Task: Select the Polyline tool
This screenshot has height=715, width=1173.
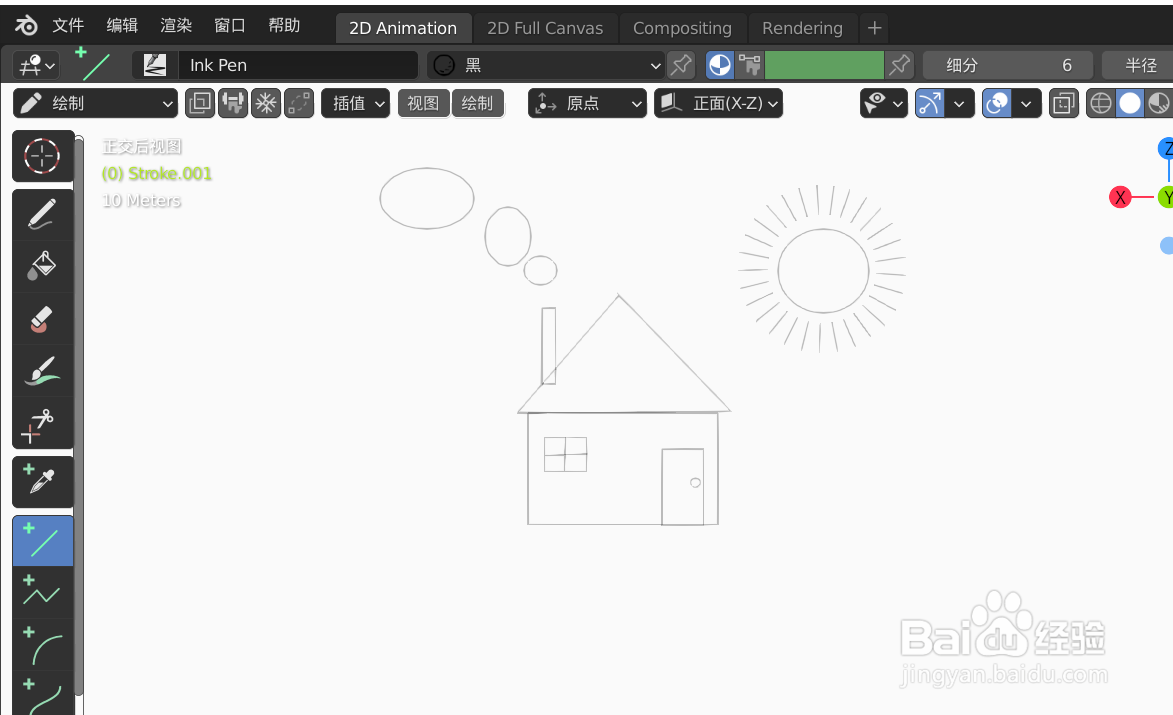Action: click(x=43, y=592)
